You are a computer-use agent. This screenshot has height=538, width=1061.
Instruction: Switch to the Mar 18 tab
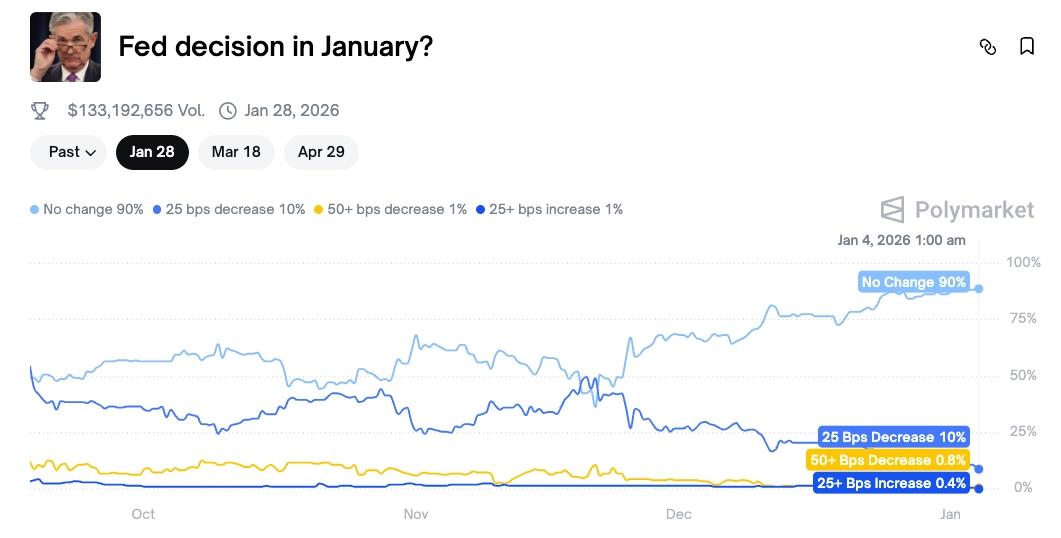pyautogui.click(x=236, y=152)
